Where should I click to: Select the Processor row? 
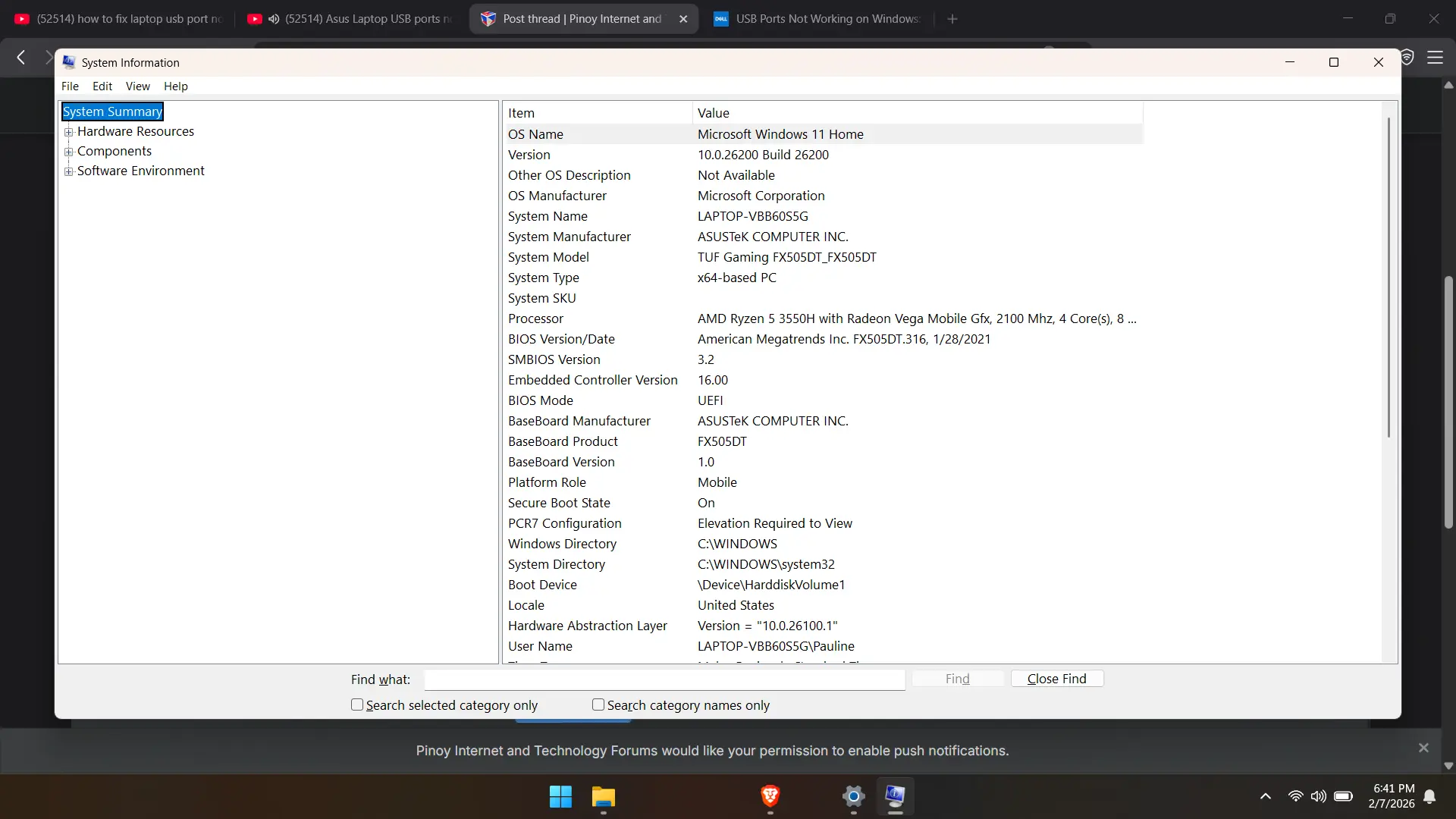[824, 318]
